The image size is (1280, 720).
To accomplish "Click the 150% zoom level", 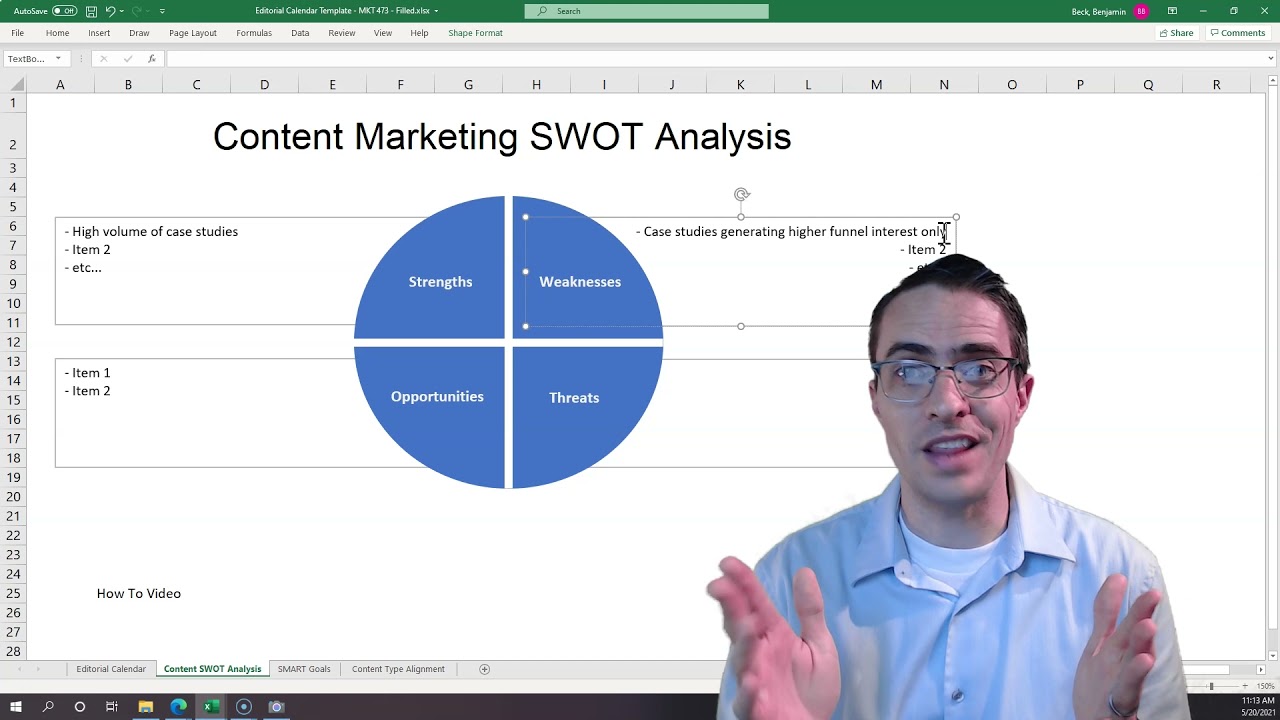I will click(x=1266, y=686).
